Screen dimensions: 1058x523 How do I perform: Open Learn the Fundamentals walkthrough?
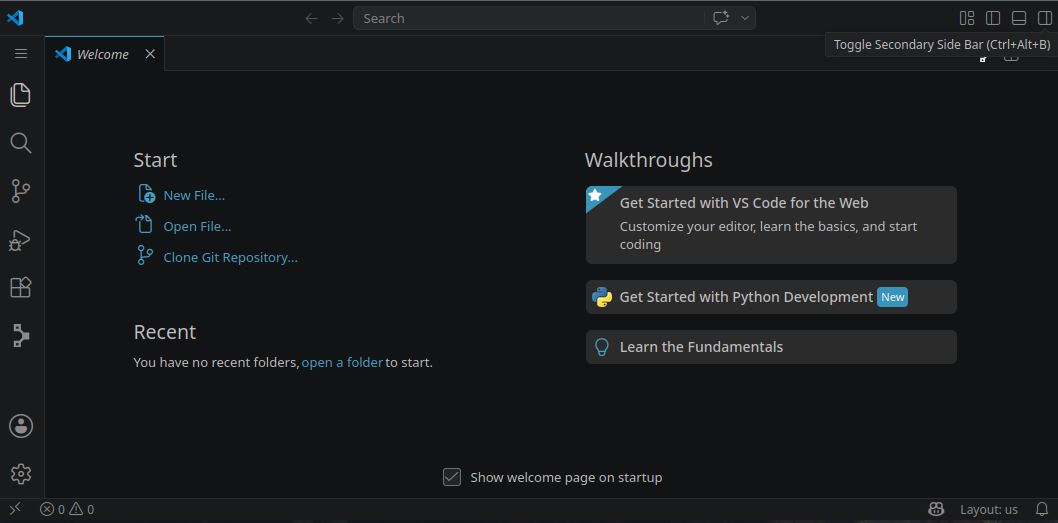tap(771, 347)
